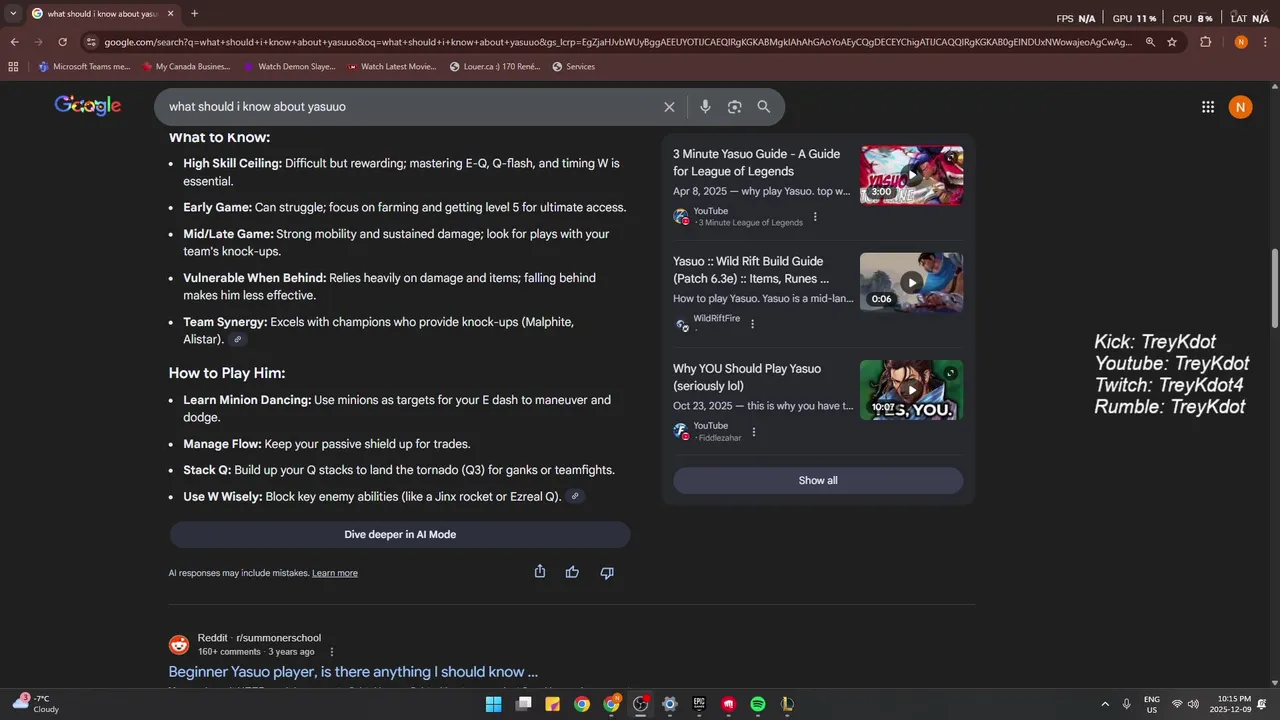Open Louer.ca 170 René bookmark
This screenshot has height=720, width=1280.
click(x=496, y=67)
